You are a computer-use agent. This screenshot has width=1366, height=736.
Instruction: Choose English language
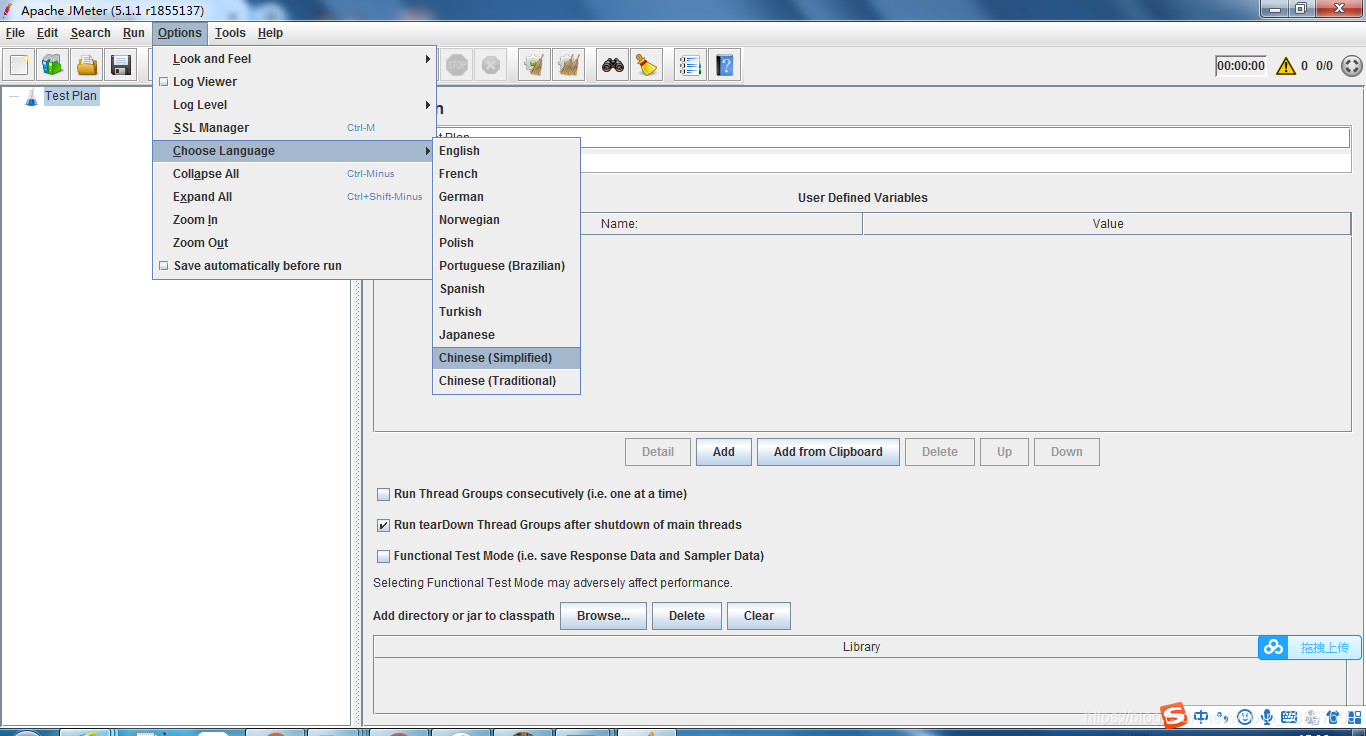(506, 151)
